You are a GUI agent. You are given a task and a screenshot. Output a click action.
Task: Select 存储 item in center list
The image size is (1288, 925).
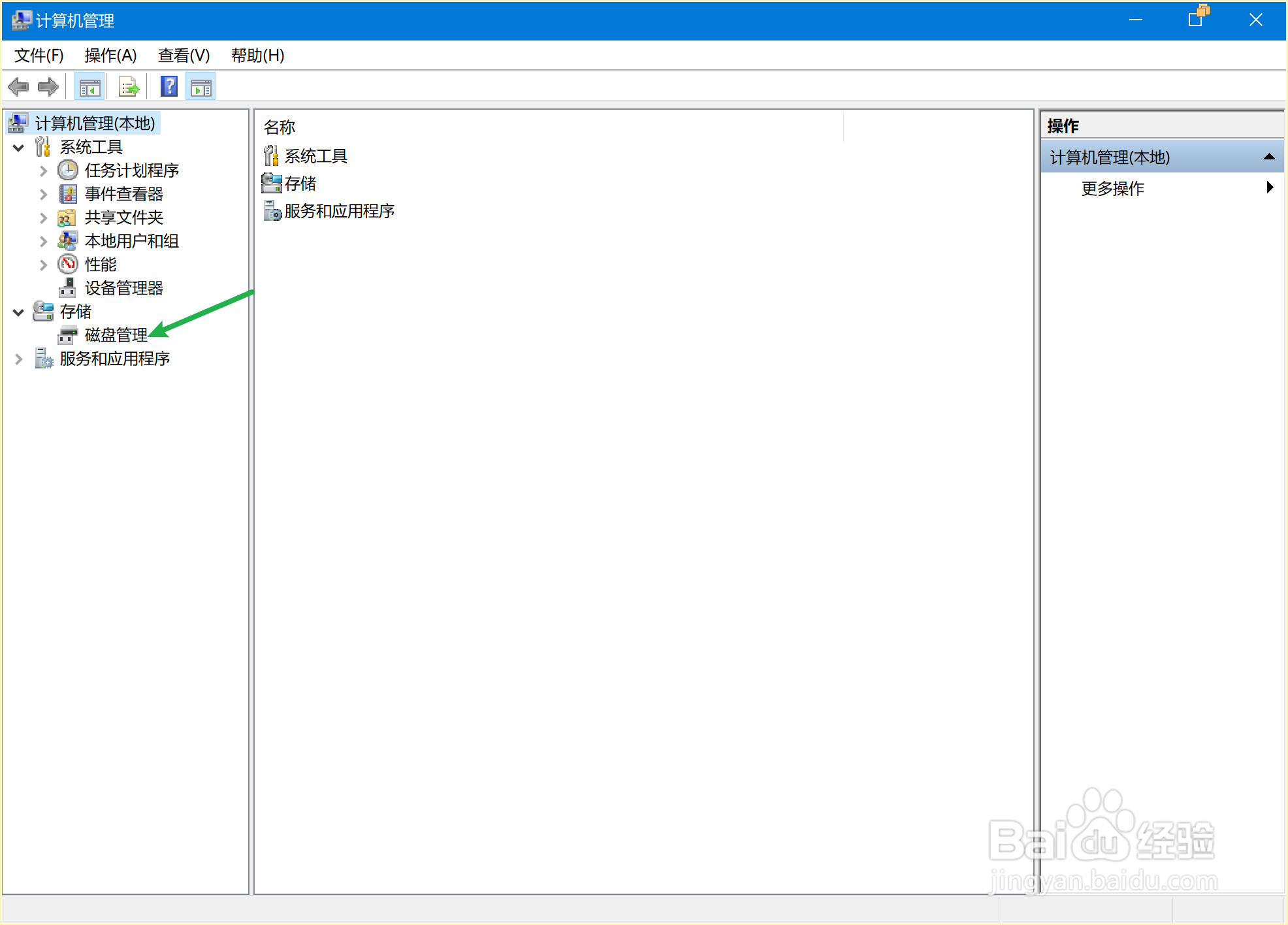pos(300,184)
